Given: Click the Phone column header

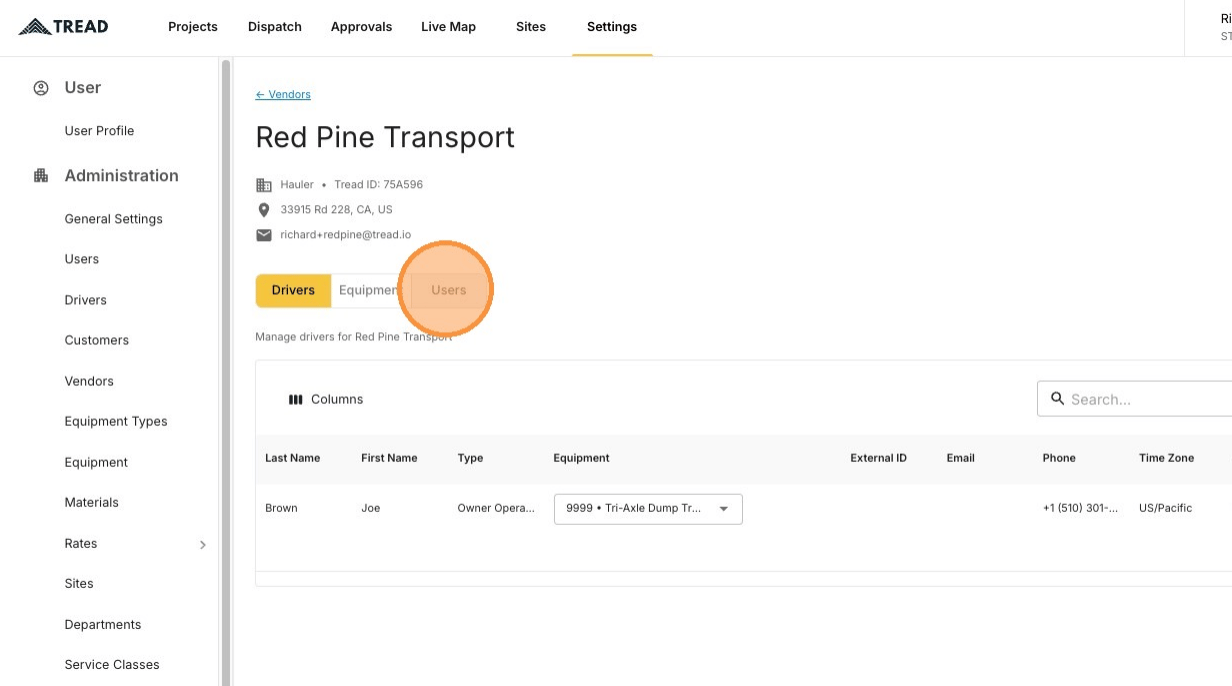Looking at the screenshot, I should coord(1059,458).
